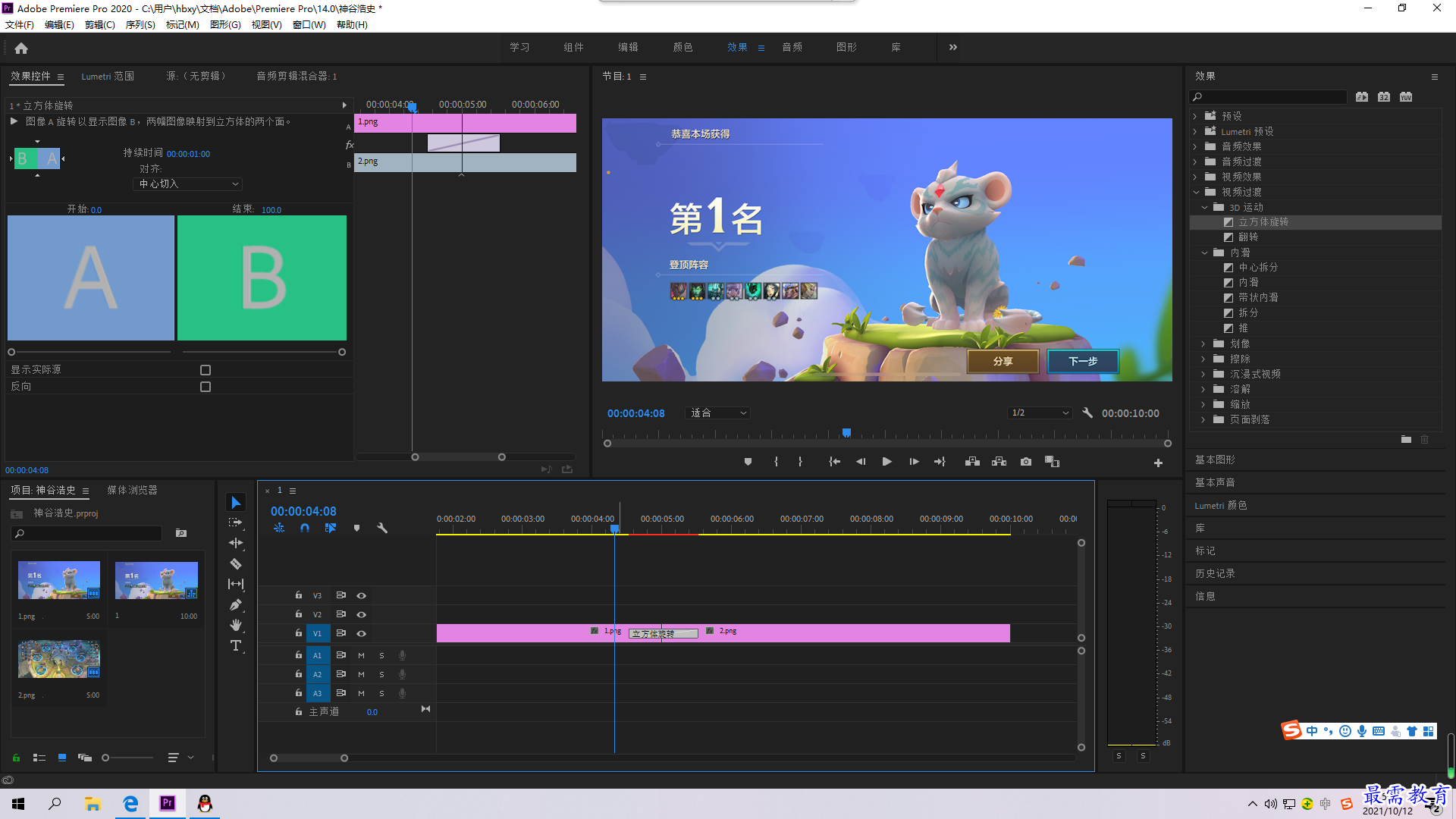This screenshot has height=819, width=1456.
Task: Switch Project panel to icon view
Action: 62,758
